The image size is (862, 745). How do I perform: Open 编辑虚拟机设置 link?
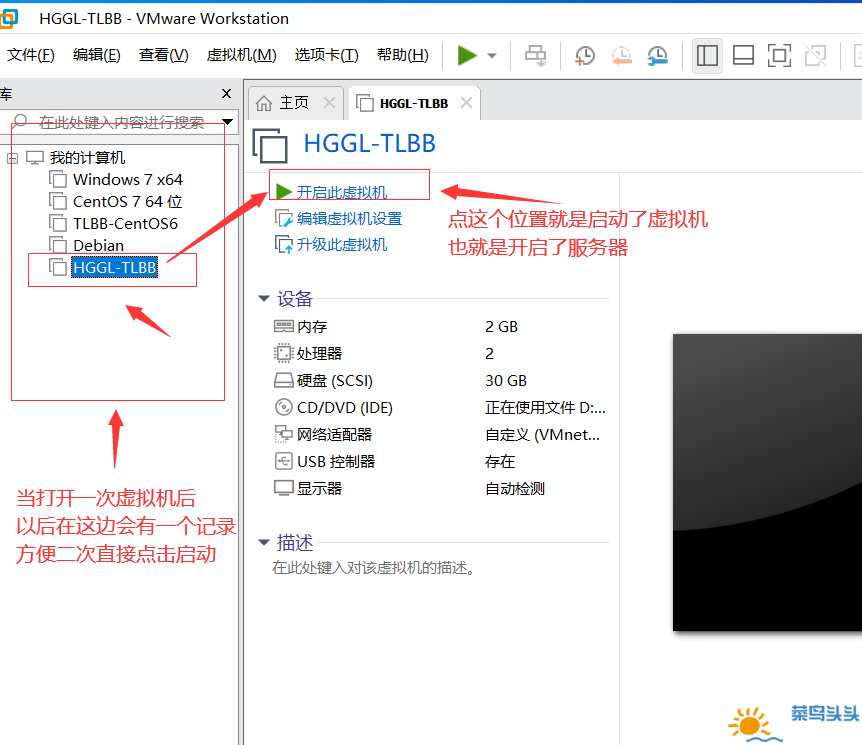349,218
